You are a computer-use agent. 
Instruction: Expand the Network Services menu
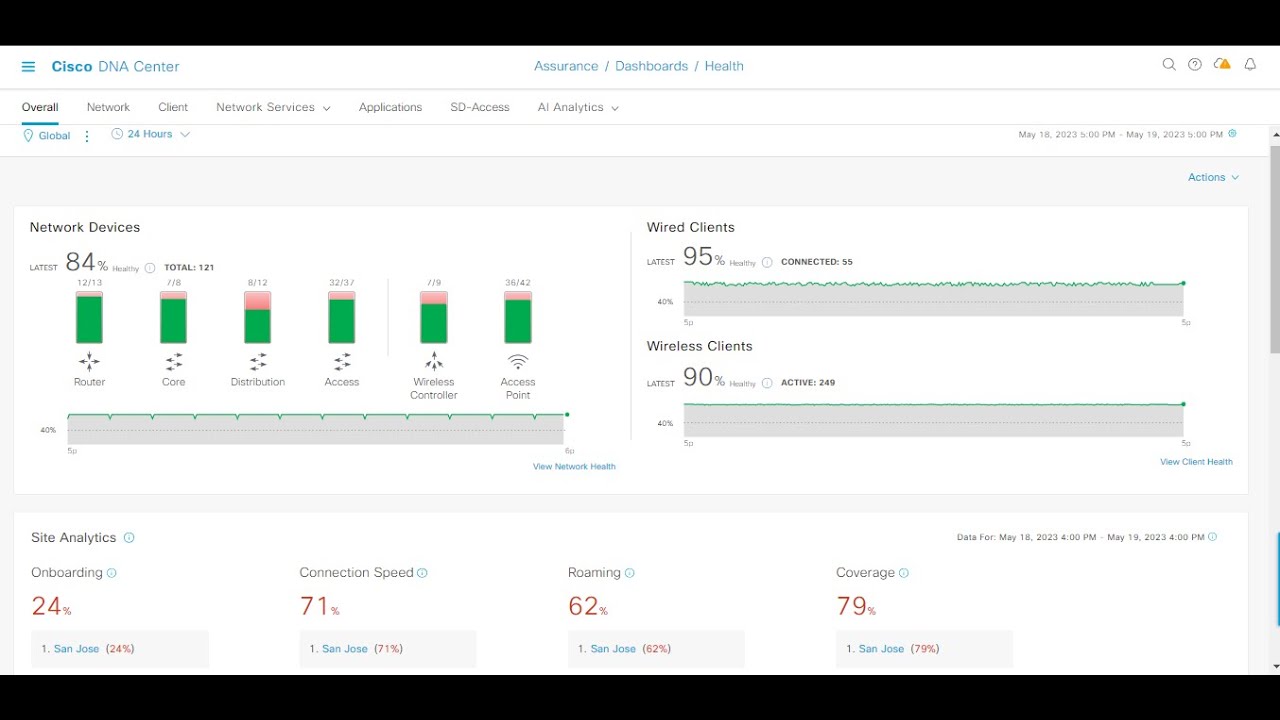pyautogui.click(x=273, y=107)
